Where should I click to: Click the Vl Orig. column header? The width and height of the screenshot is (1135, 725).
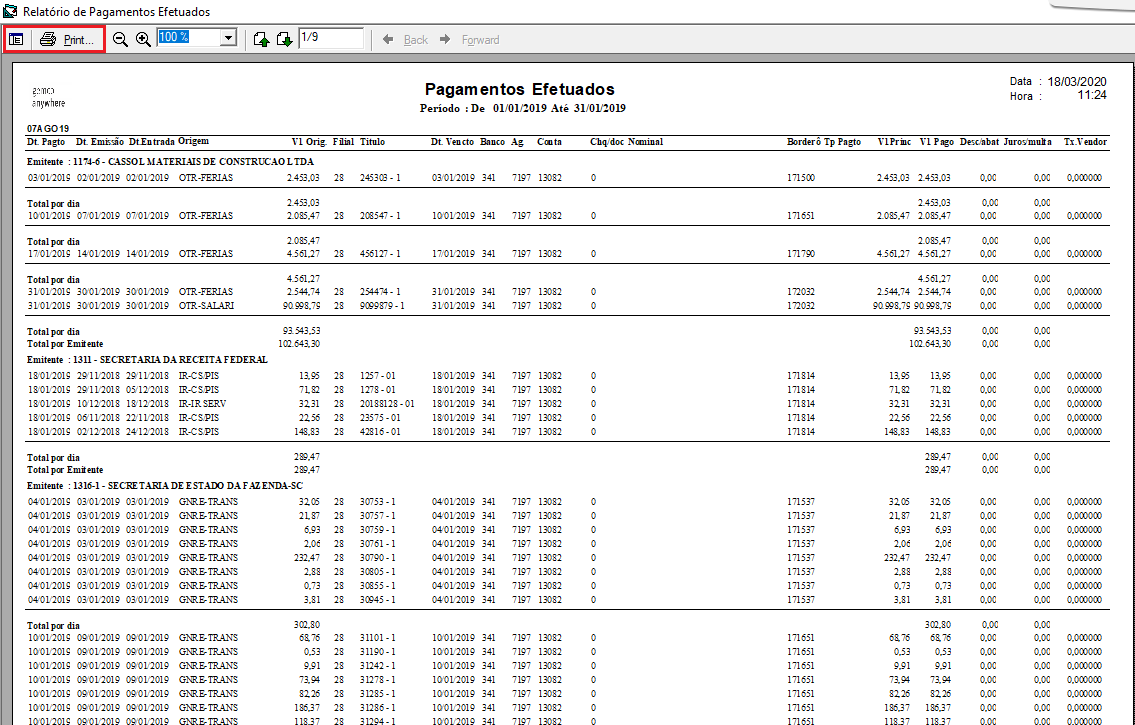click(x=309, y=142)
